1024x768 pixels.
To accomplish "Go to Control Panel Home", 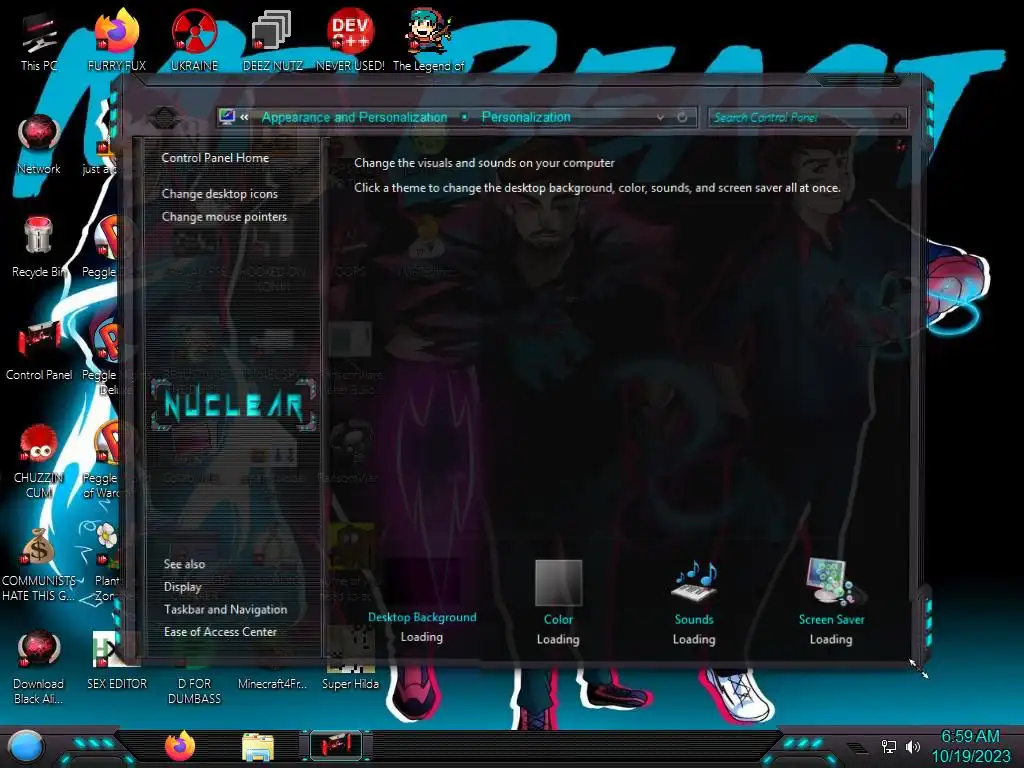I will (x=215, y=158).
